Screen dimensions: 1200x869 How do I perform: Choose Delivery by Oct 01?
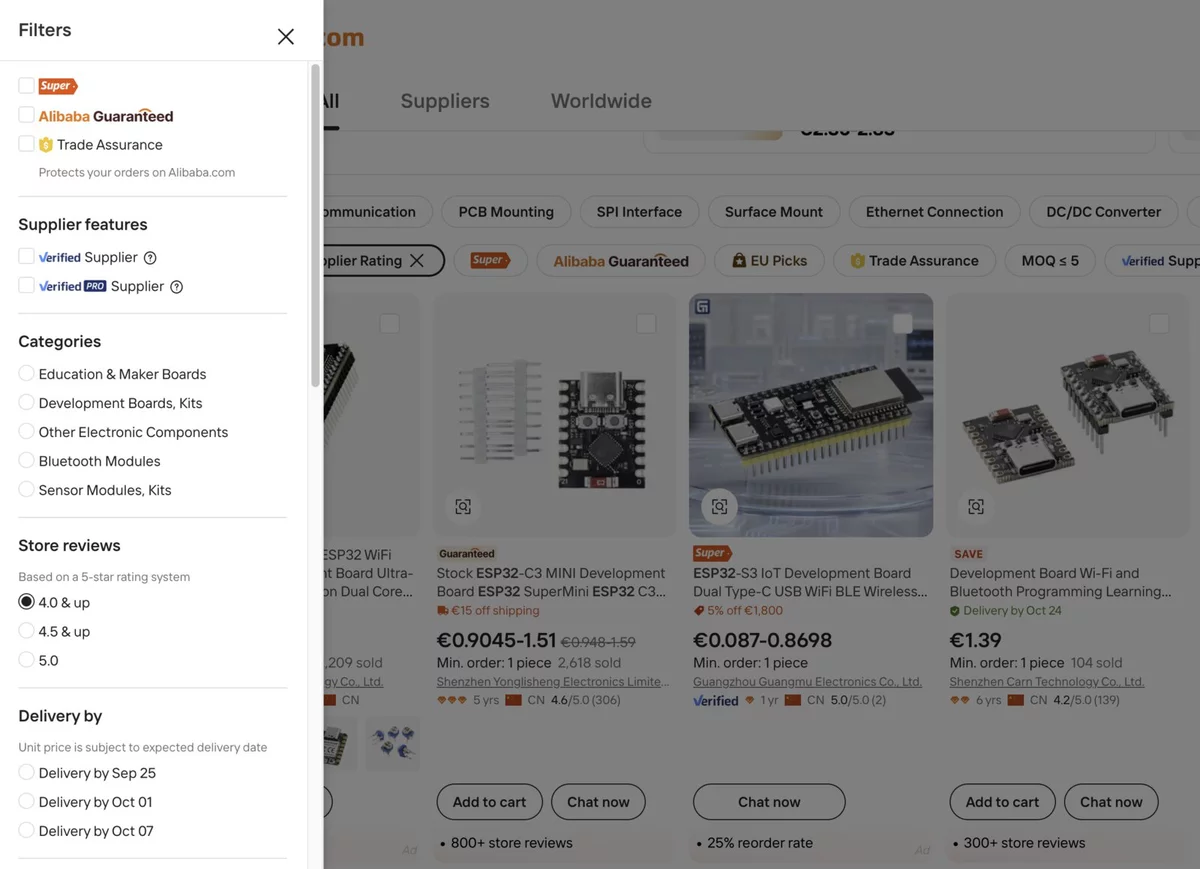tap(26, 801)
